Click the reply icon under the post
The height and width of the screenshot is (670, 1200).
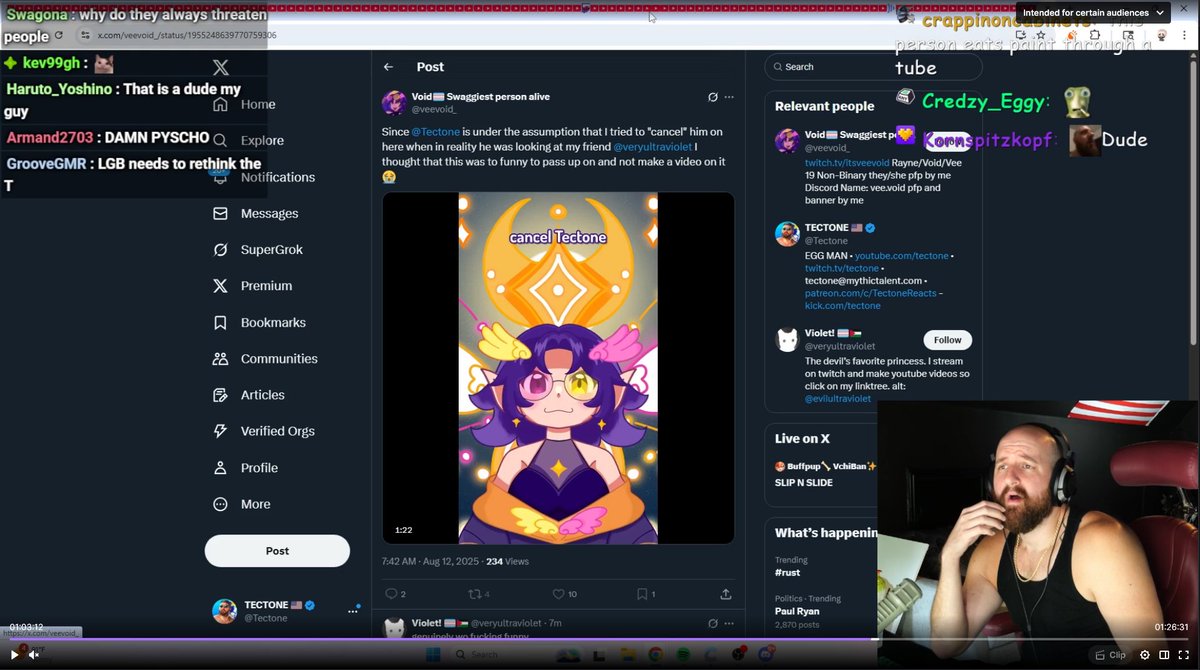(392, 594)
